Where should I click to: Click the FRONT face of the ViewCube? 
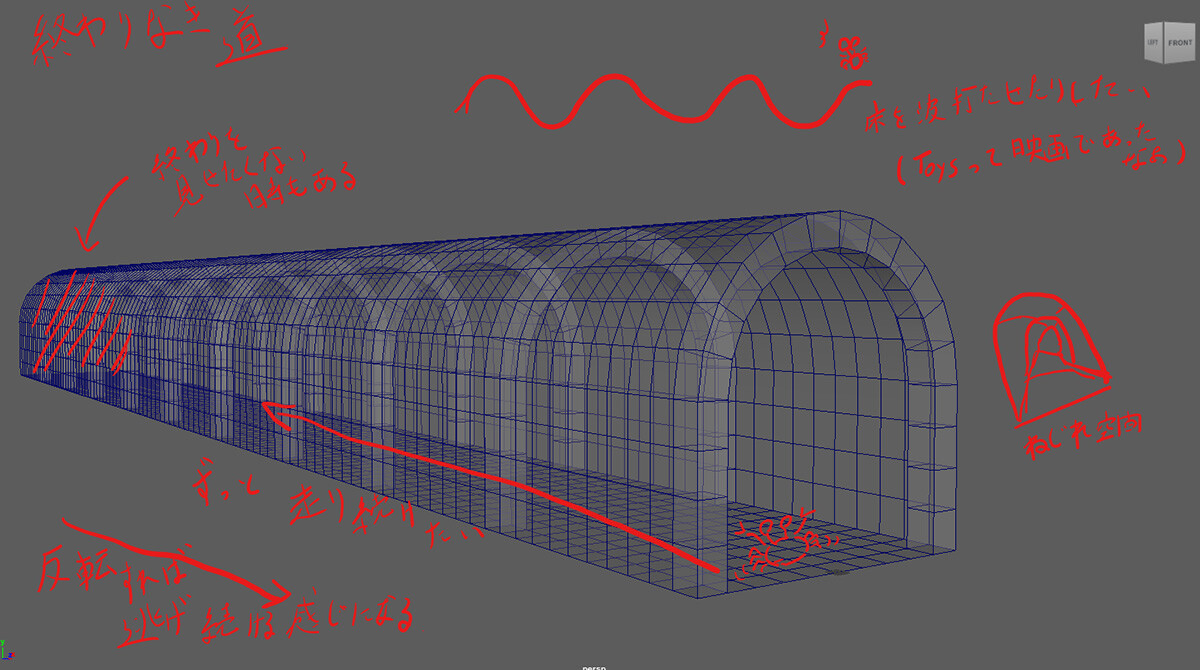coord(1179,44)
